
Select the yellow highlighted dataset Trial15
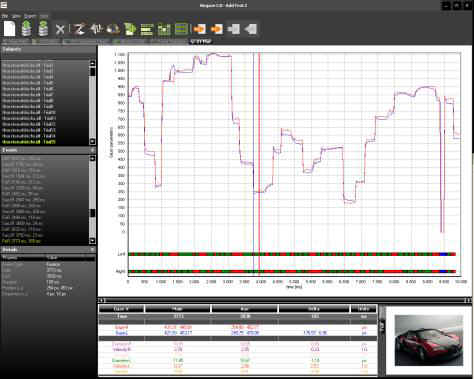pos(28,142)
